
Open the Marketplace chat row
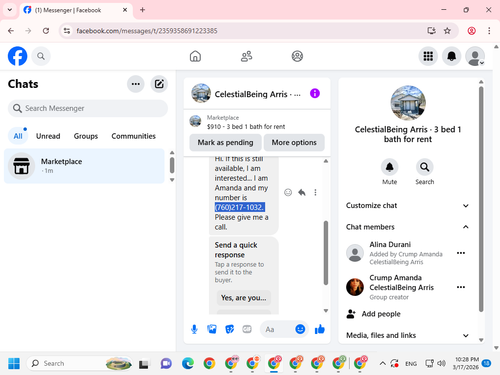coord(84,166)
